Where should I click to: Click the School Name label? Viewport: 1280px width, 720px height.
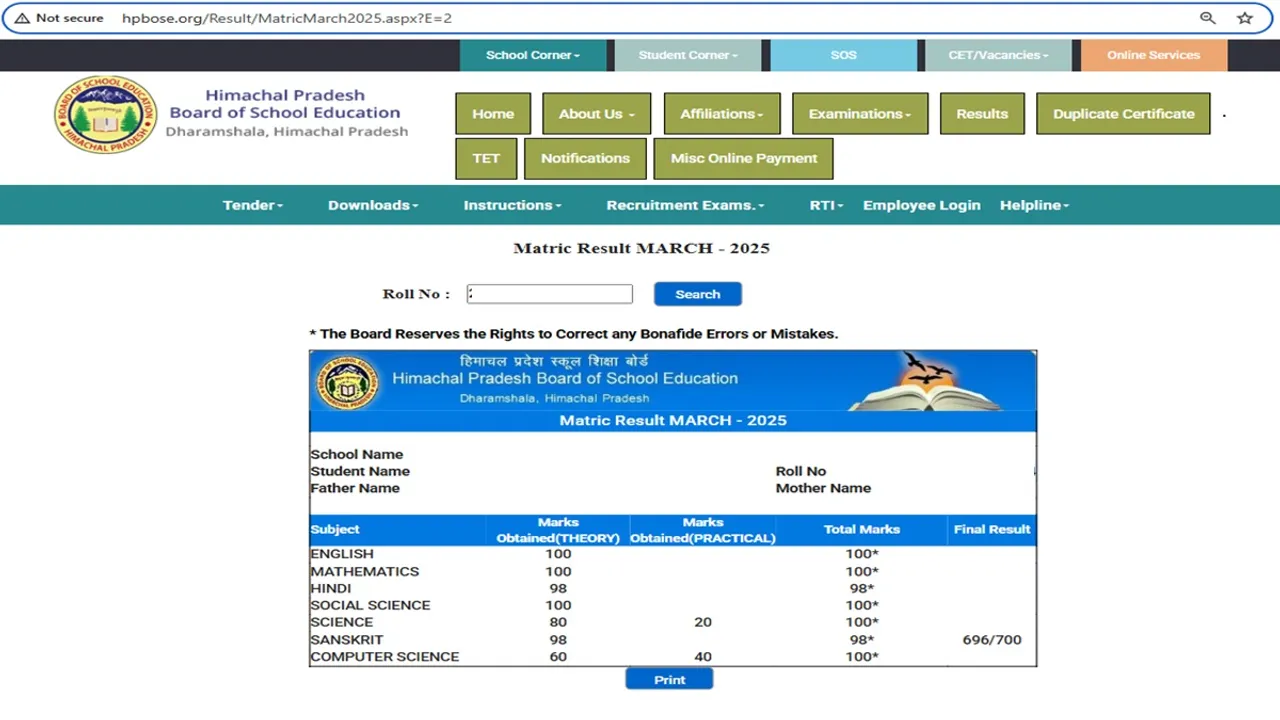click(x=357, y=454)
